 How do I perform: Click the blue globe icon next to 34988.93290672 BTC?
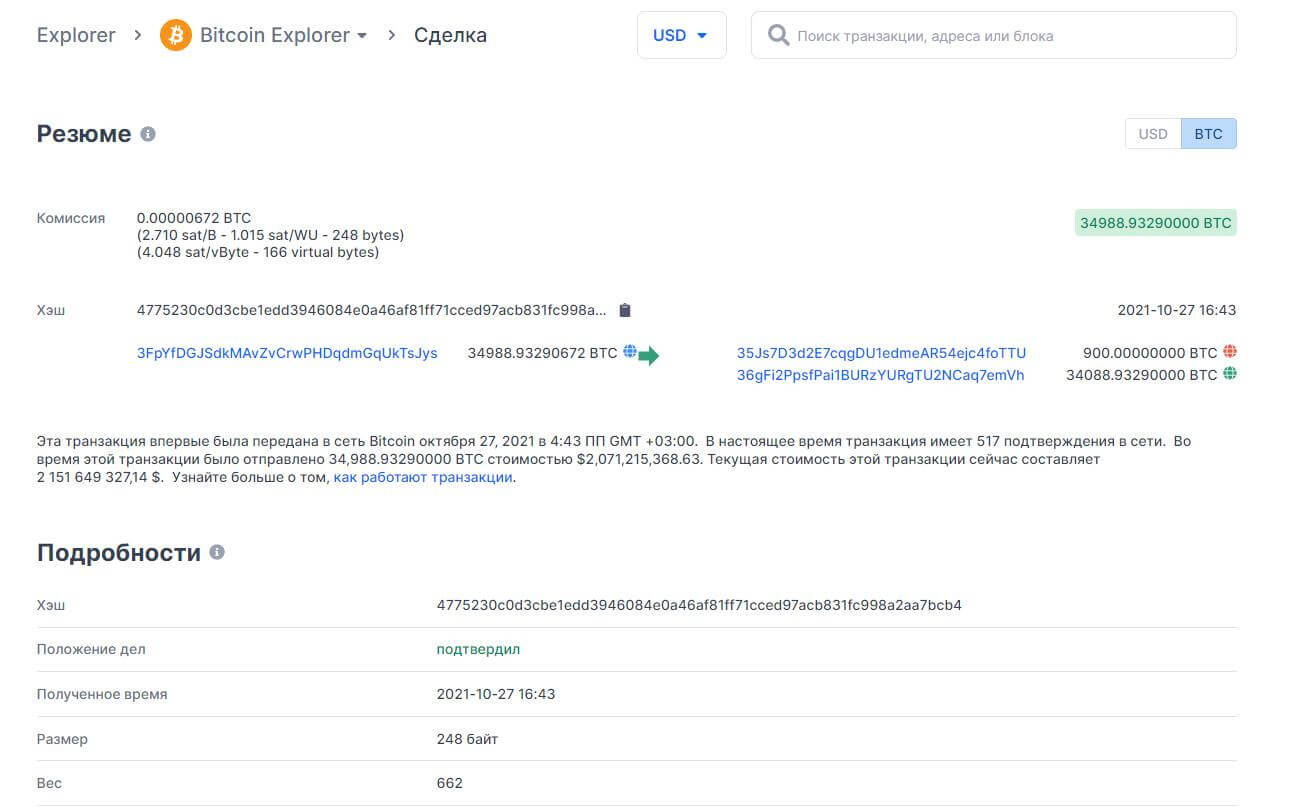(630, 351)
